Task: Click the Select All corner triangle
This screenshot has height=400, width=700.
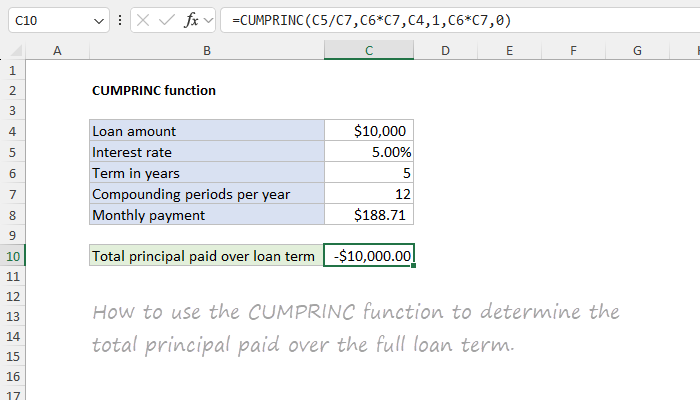Action: pyautogui.click(x=16, y=51)
